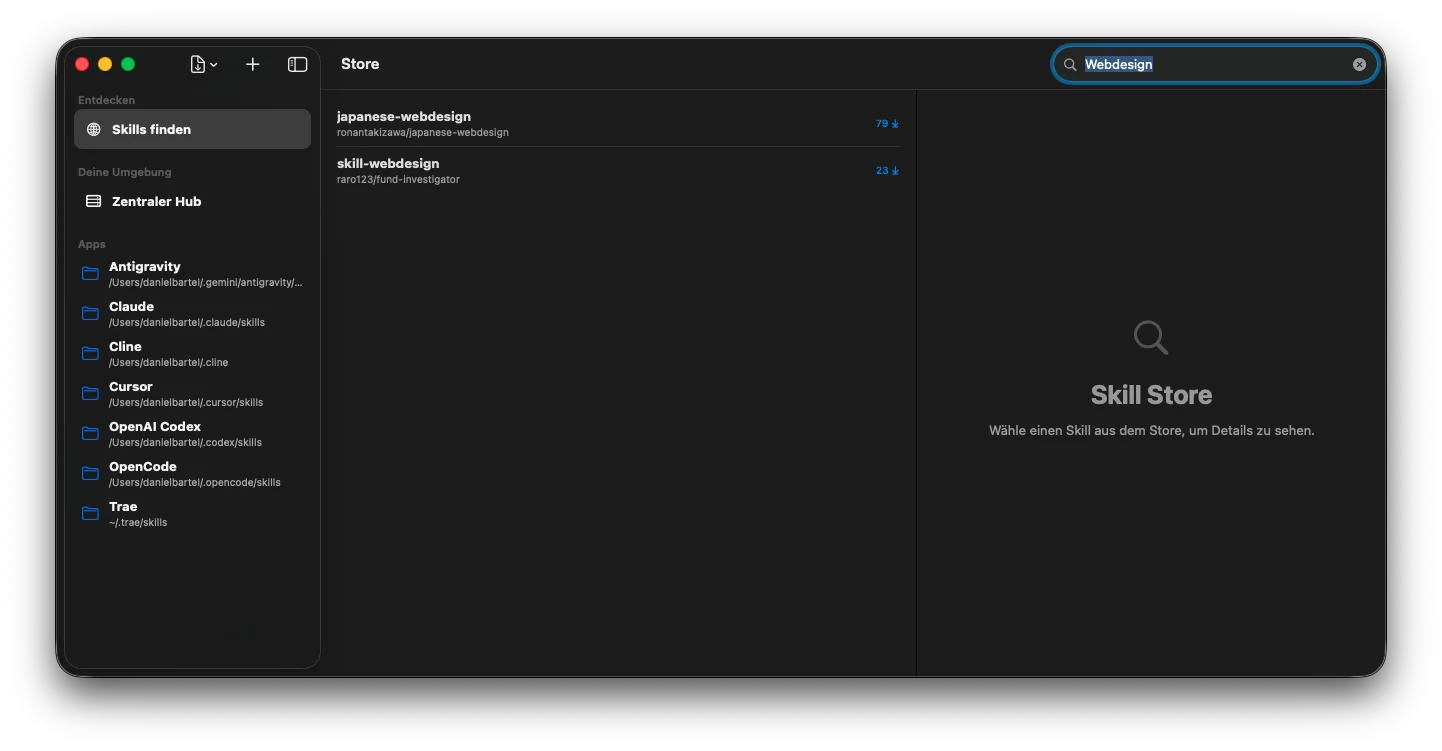Open Zentraler Hub
Screen dimensions: 1442x751
pos(156,201)
